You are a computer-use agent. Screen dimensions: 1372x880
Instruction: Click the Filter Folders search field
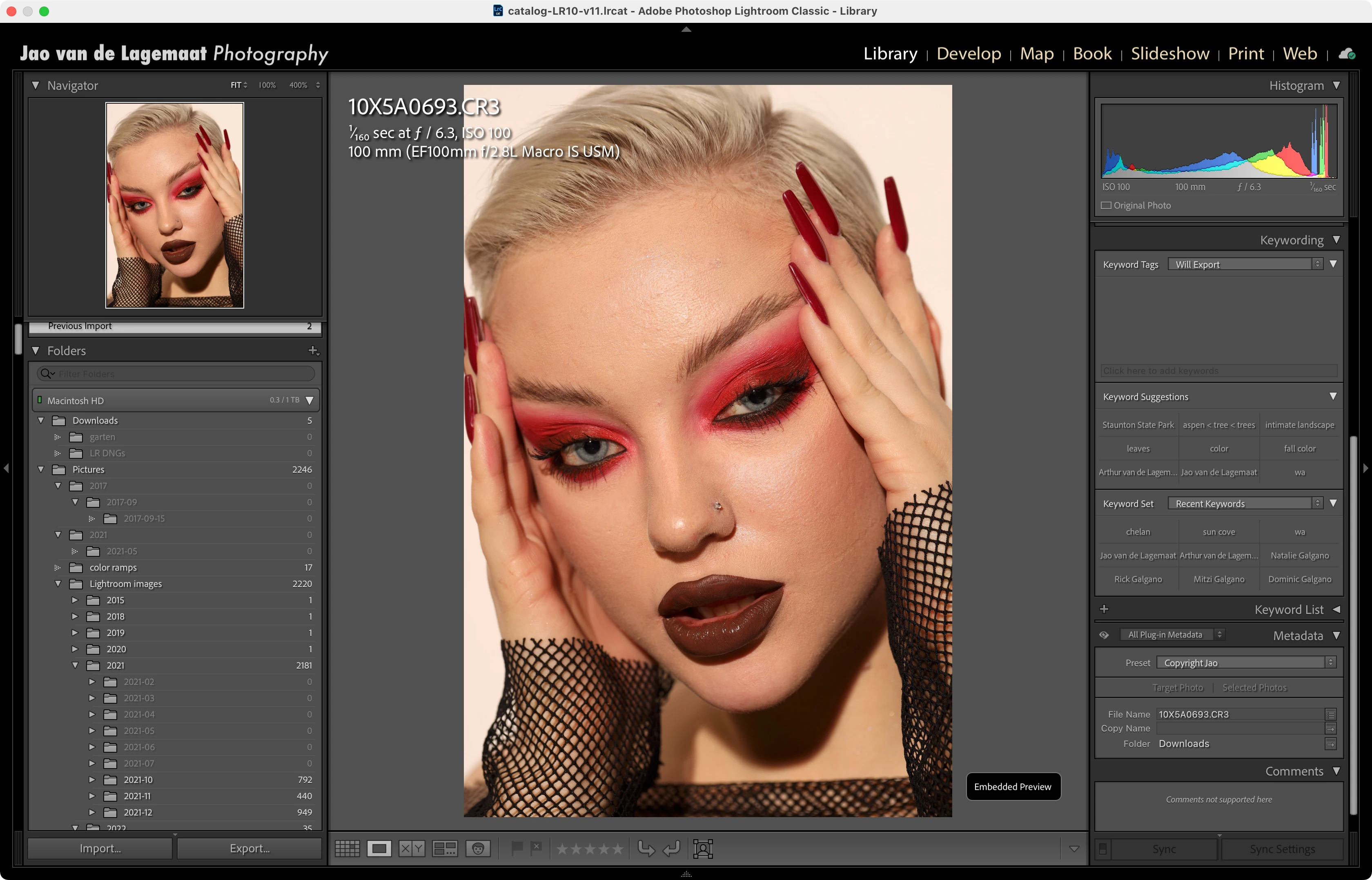(x=183, y=374)
